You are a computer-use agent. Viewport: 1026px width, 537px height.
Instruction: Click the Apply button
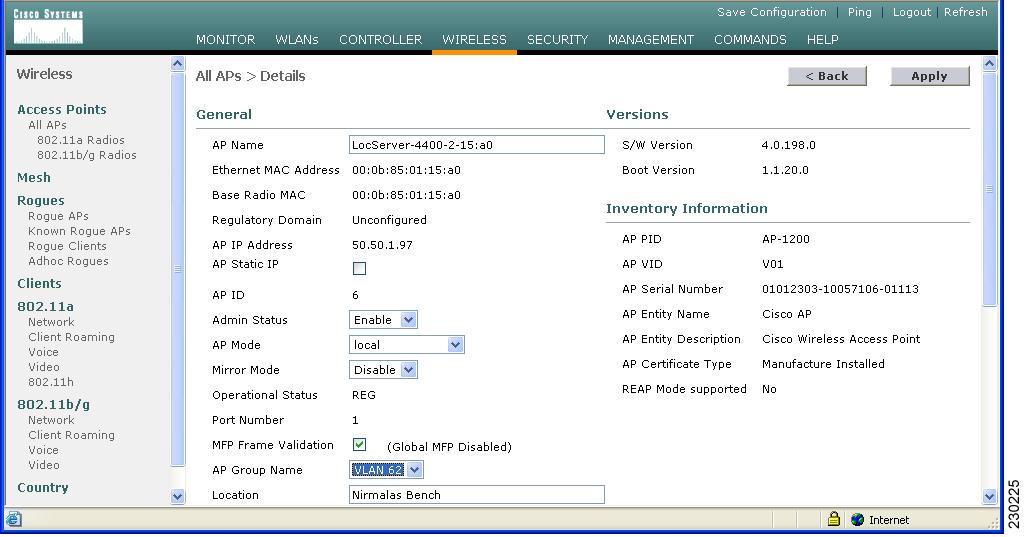tap(930, 76)
